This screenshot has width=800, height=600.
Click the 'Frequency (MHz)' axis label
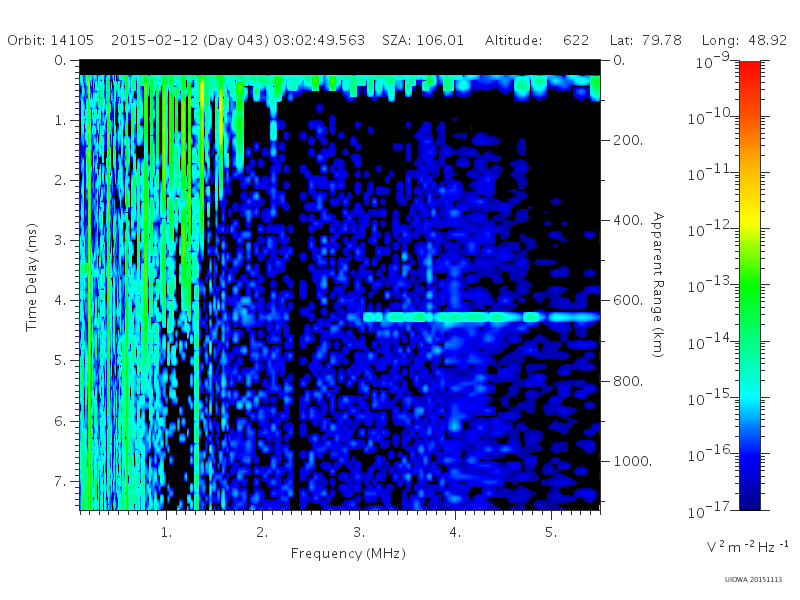[x=348, y=554]
